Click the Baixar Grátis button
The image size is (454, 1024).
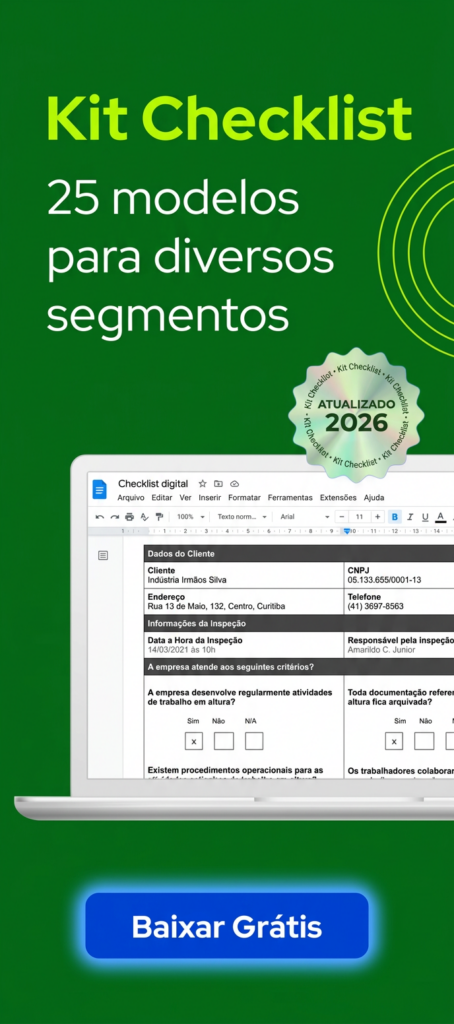(227, 925)
